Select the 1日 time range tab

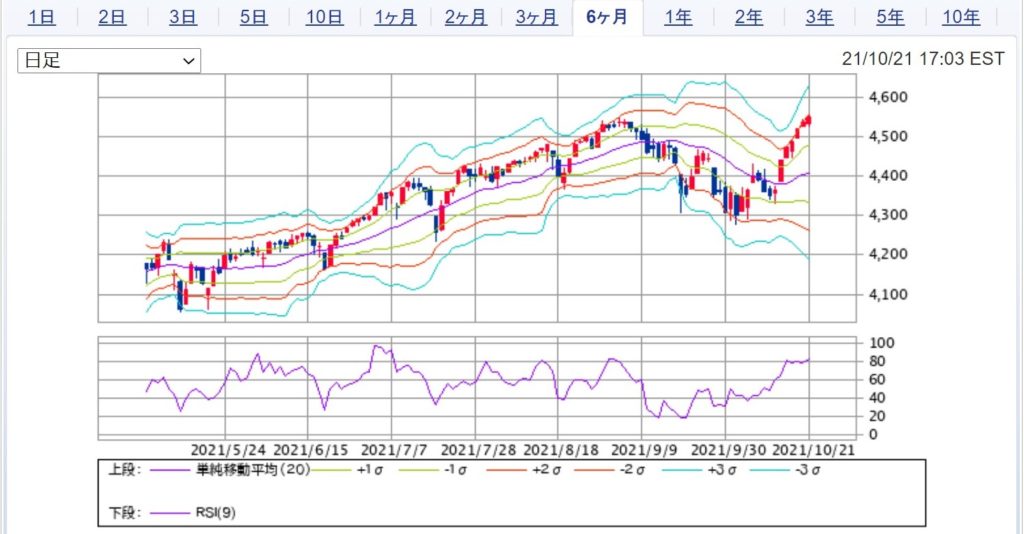coord(41,17)
